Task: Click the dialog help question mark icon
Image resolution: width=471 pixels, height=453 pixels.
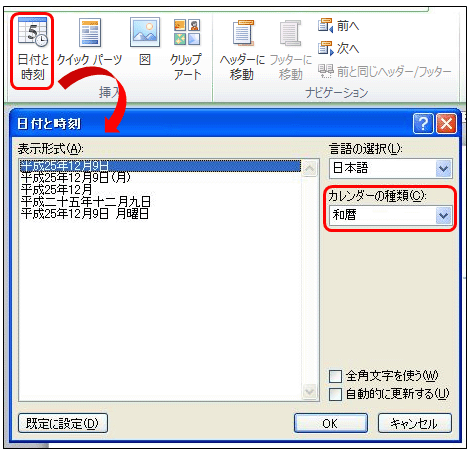Action: [x=423, y=124]
